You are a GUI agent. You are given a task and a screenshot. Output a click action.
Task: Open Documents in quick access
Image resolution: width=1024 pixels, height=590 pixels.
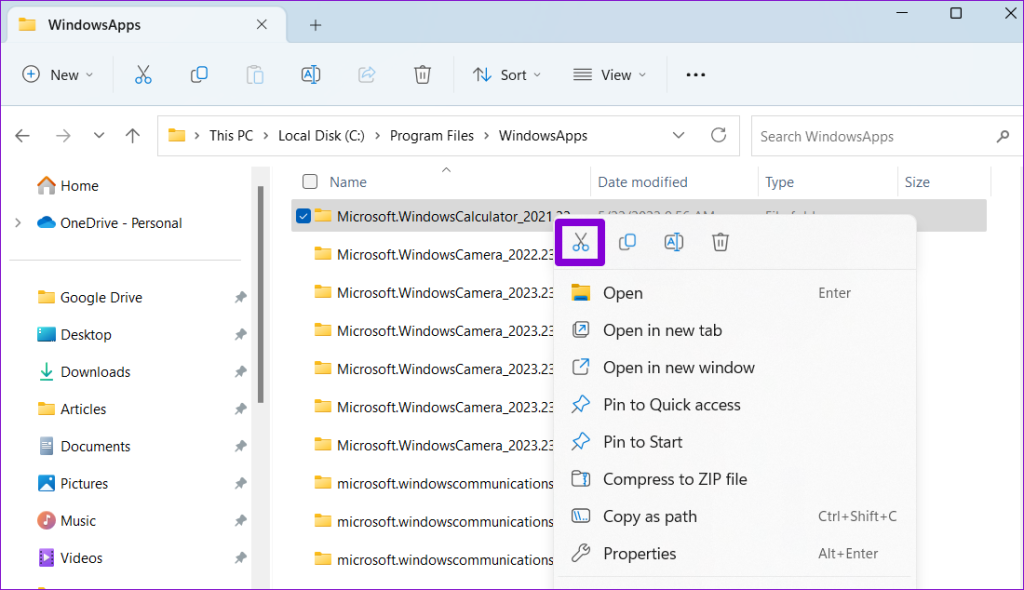[x=84, y=446]
